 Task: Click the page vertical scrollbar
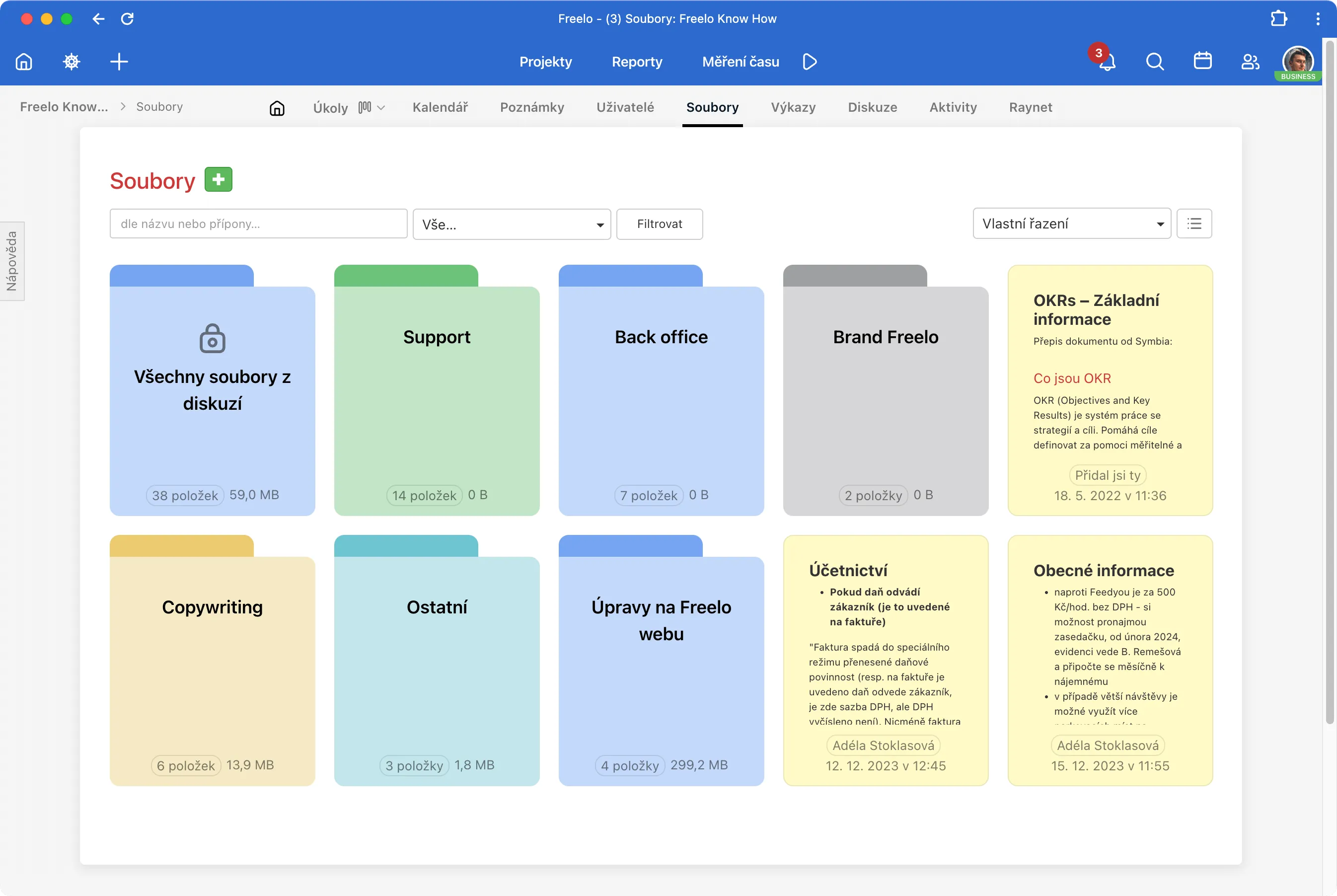[1330, 382]
